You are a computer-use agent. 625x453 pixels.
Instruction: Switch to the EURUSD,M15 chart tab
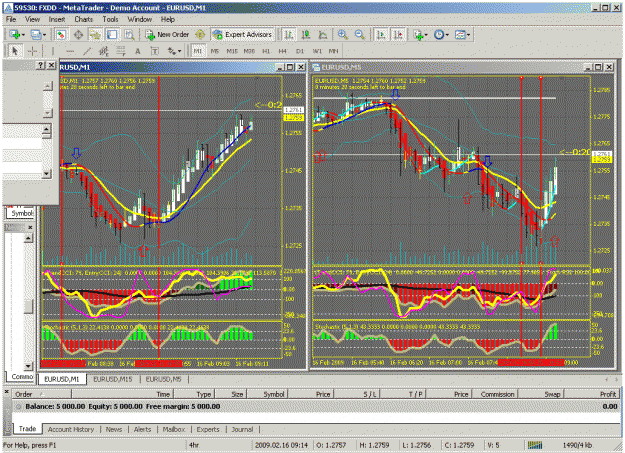113,379
